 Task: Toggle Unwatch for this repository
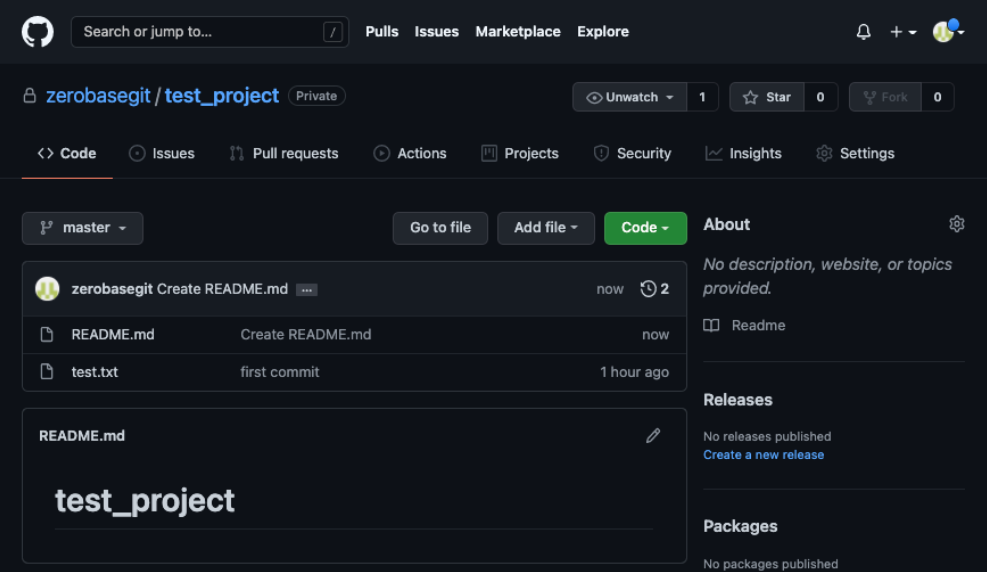[x=630, y=97]
